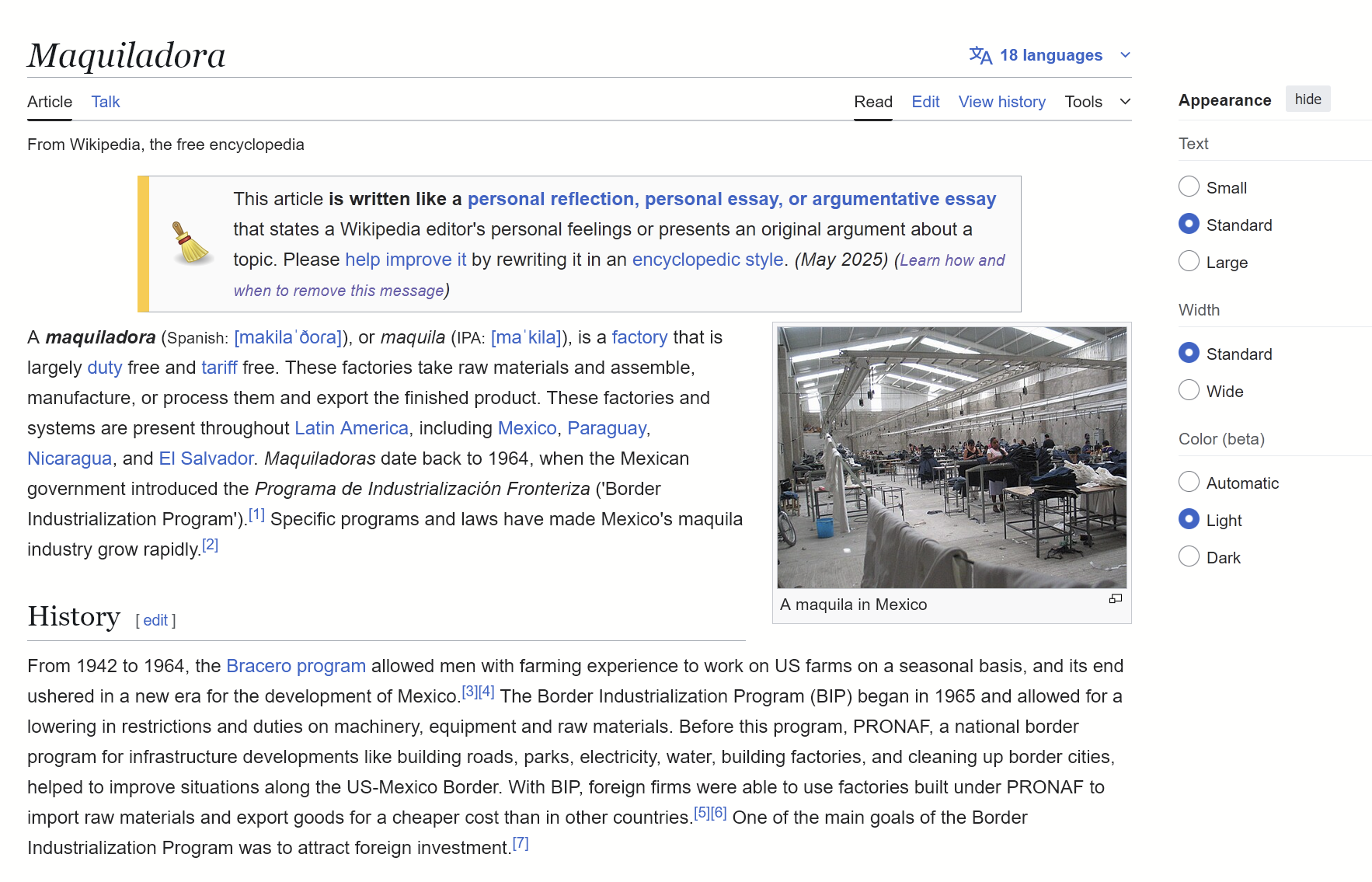The height and width of the screenshot is (882, 1372).
Task: Open Spanish IPA pronunciation [makilaˈðora] link
Action: coord(288,337)
